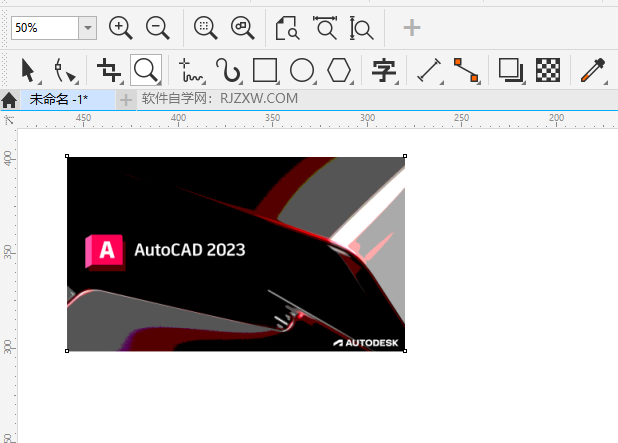This screenshot has width=618, height=443.
Task: Expand the Drop Shadow tool flyout arrow
Action: point(523,82)
